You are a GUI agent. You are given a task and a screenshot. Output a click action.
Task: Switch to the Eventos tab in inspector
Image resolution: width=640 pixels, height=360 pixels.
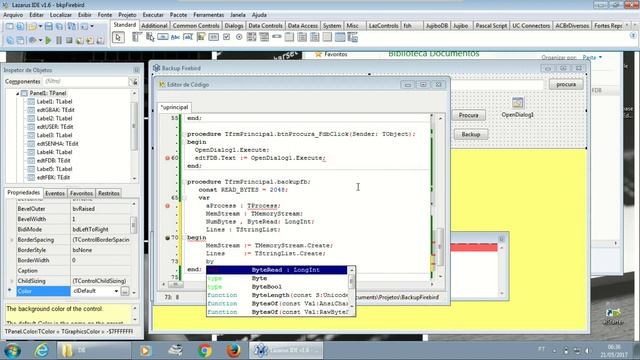pos(55,193)
